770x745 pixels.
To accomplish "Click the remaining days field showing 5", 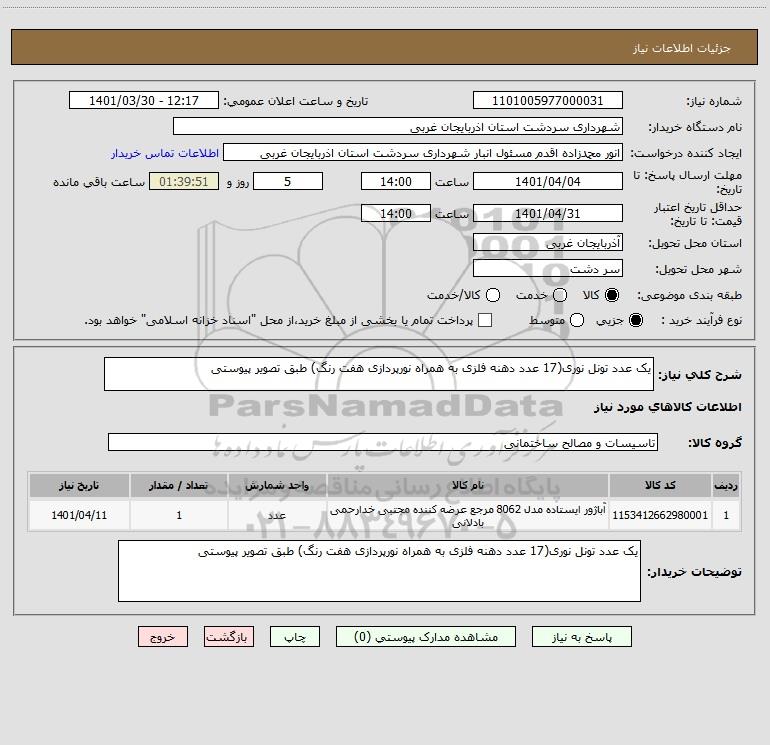I will tap(288, 181).
